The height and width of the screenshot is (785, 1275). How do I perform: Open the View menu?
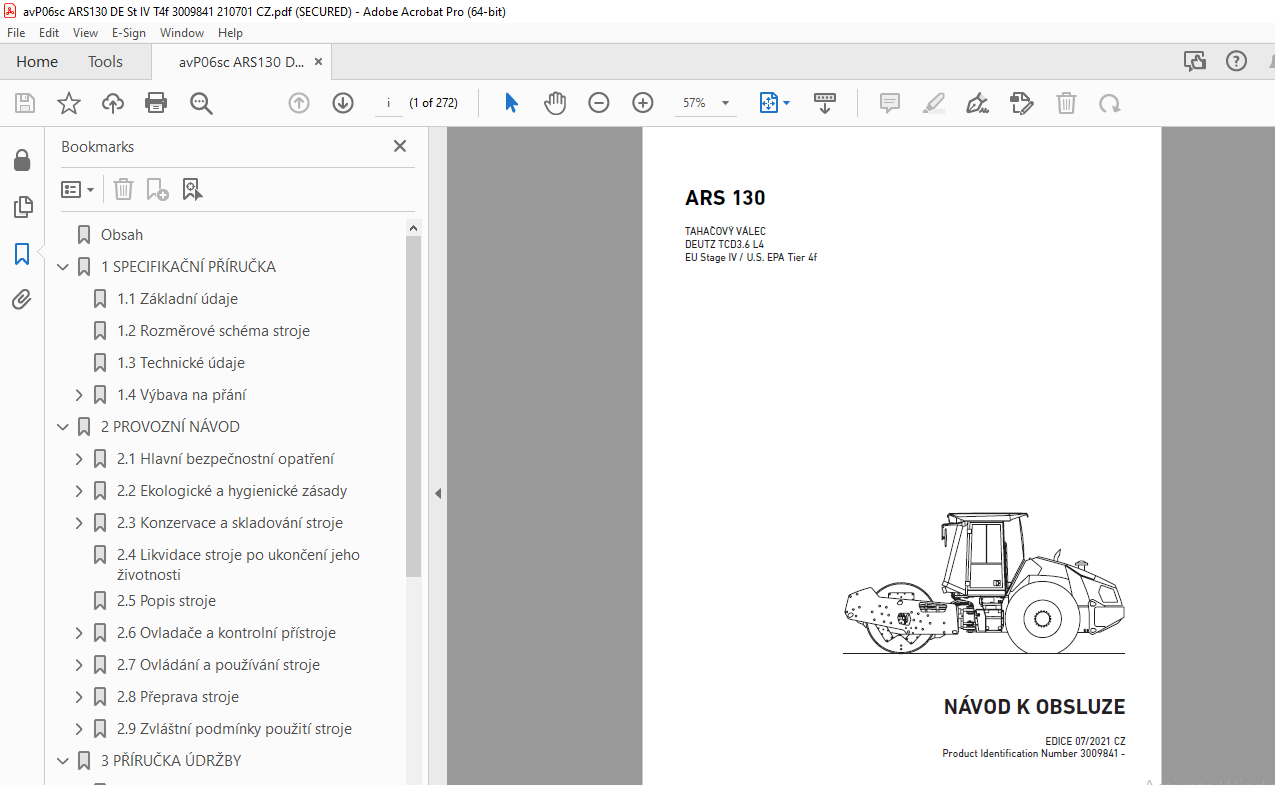[x=85, y=32]
